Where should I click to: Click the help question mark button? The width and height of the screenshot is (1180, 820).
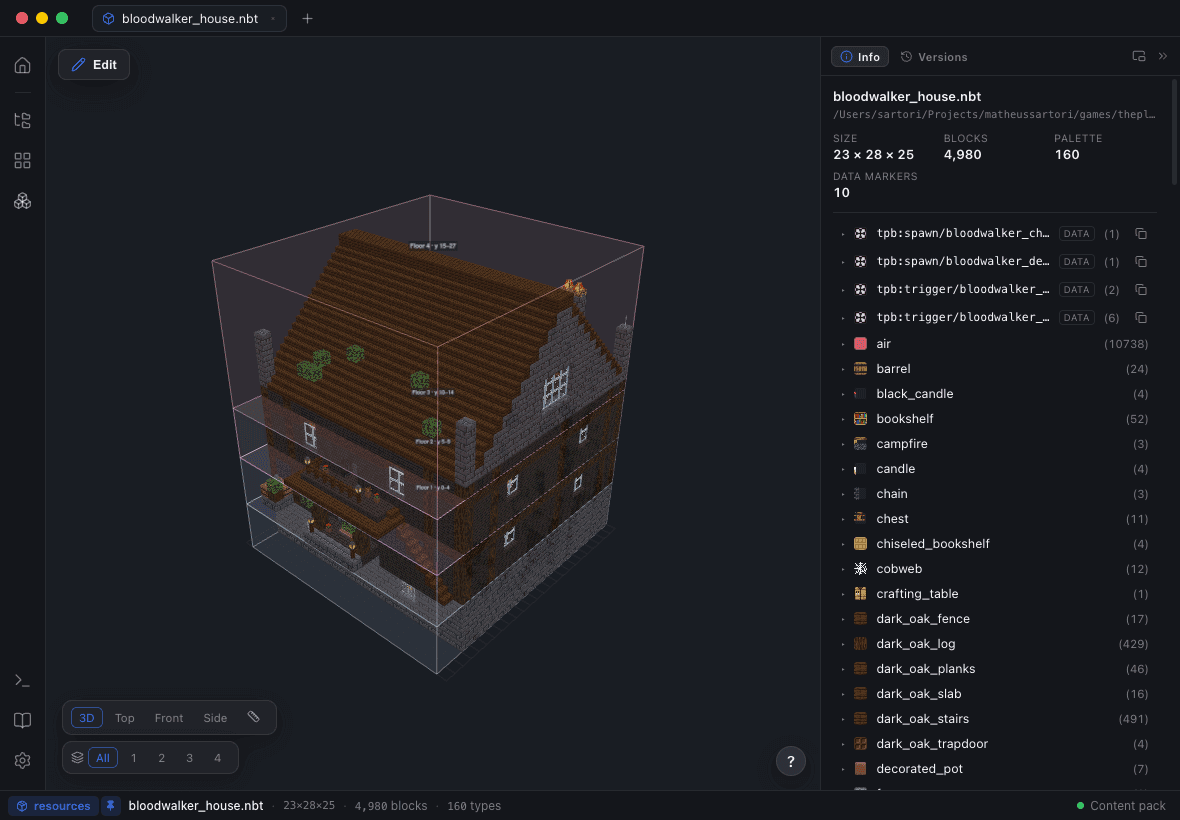[790, 761]
